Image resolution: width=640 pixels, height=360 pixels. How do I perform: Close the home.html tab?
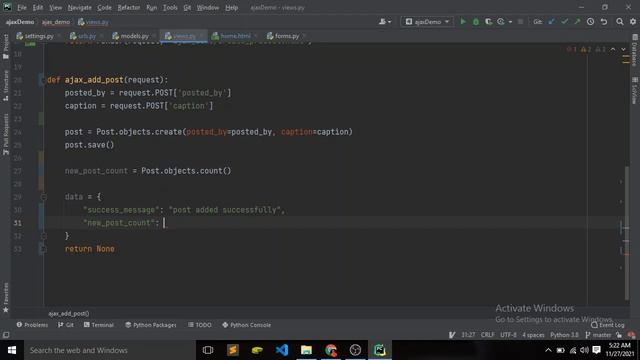(x=256, y=36)
